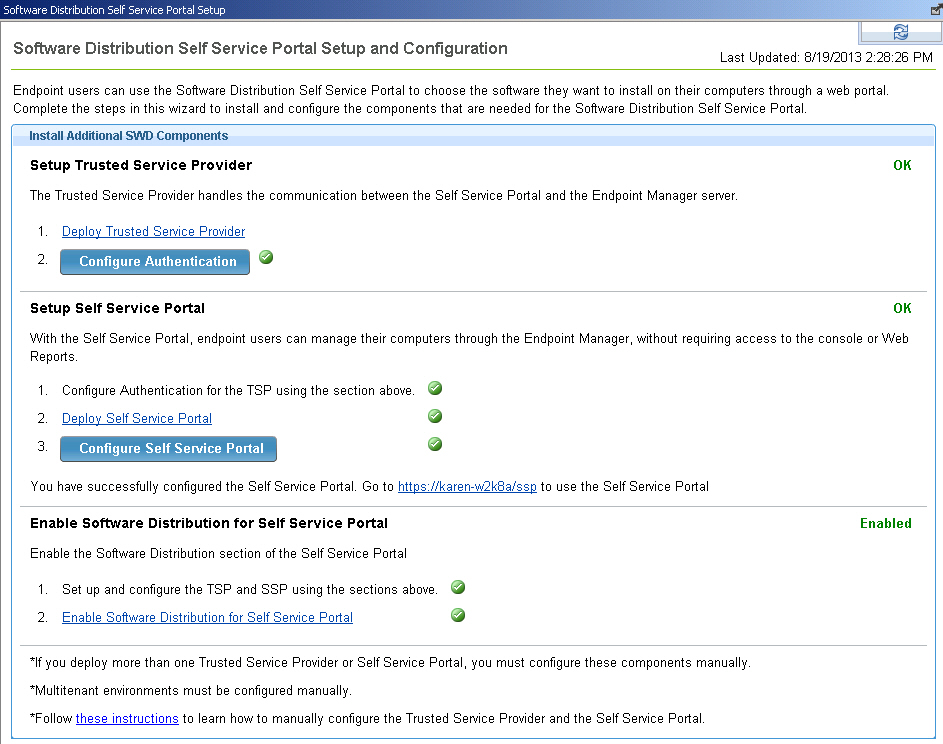Follow the these instructions link
This screenshot has height=744, width=943.
click(x=126, y=718)
